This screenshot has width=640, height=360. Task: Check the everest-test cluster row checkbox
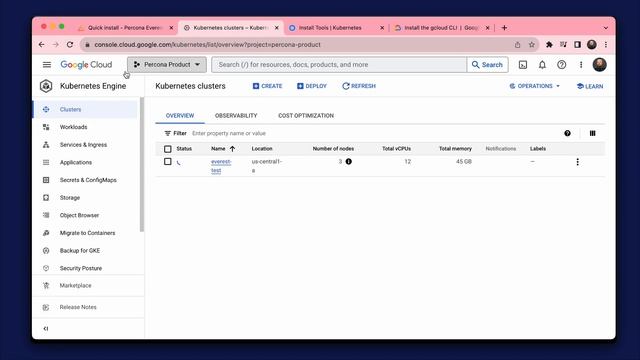[168, 162]
